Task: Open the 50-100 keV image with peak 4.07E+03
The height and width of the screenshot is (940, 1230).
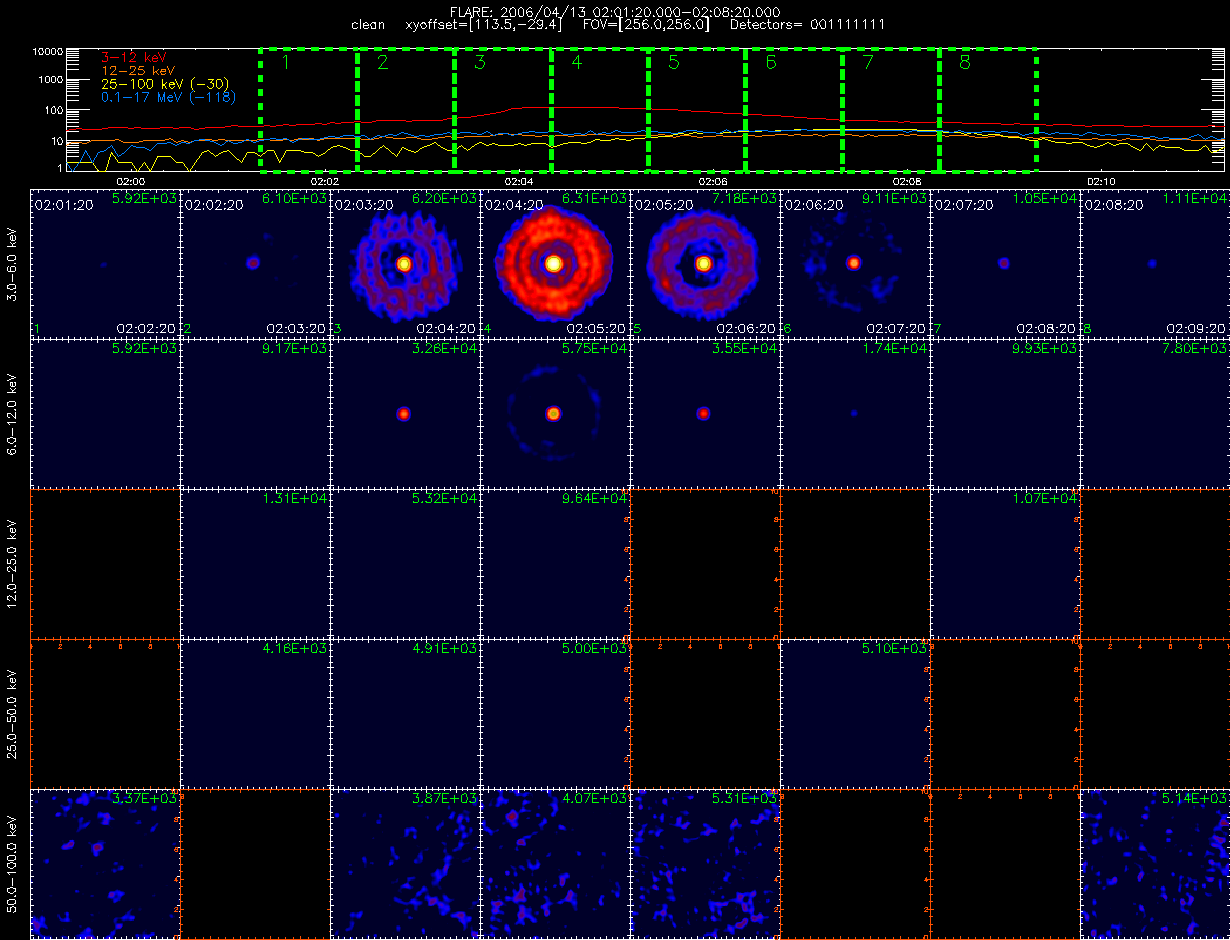Action: coord(555,863)
